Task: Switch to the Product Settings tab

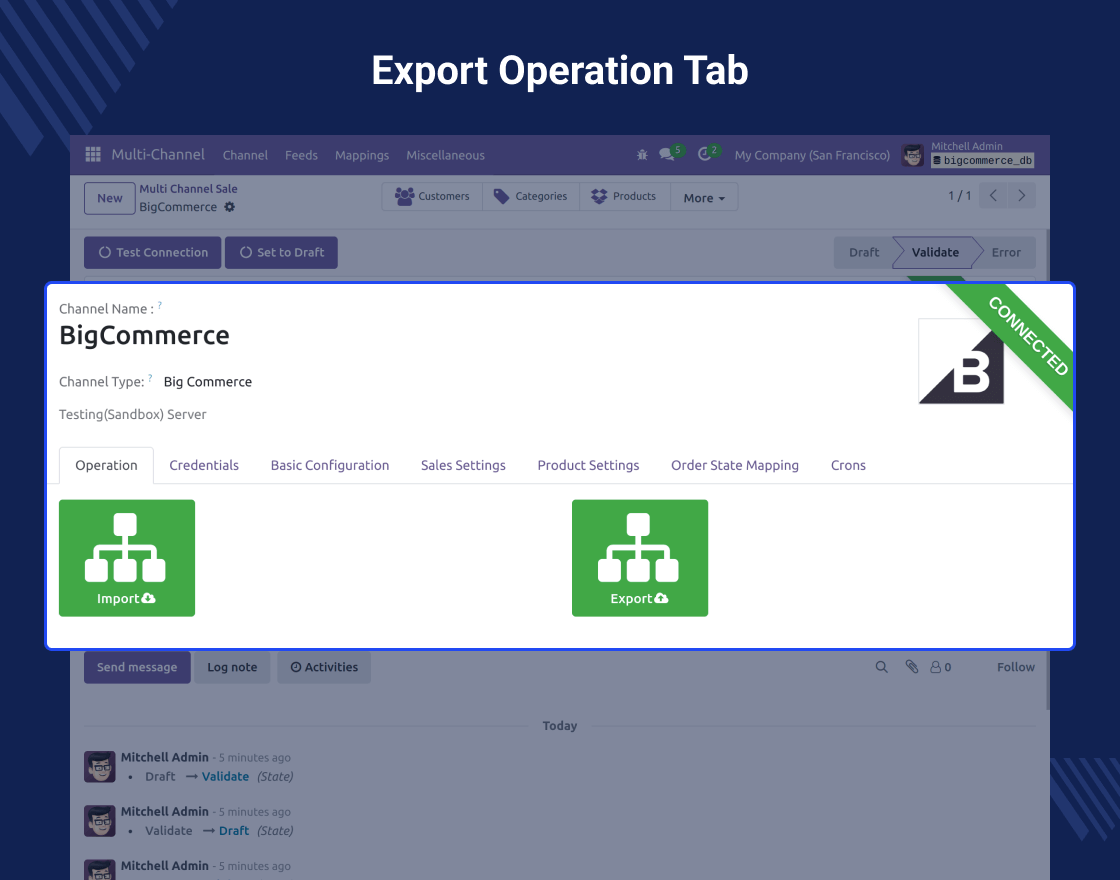Action: [589, 466]
